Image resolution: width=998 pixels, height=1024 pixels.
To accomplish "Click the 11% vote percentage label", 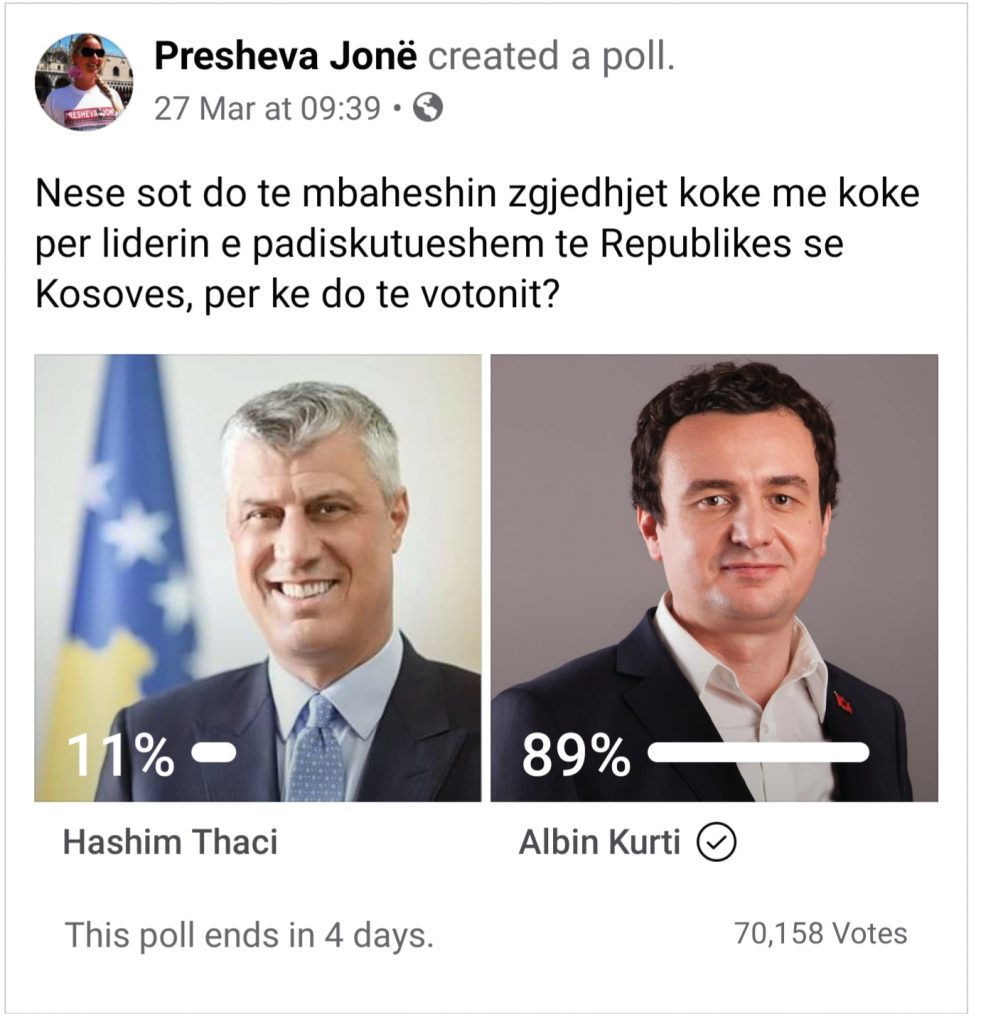I will [x=120, y=756].
